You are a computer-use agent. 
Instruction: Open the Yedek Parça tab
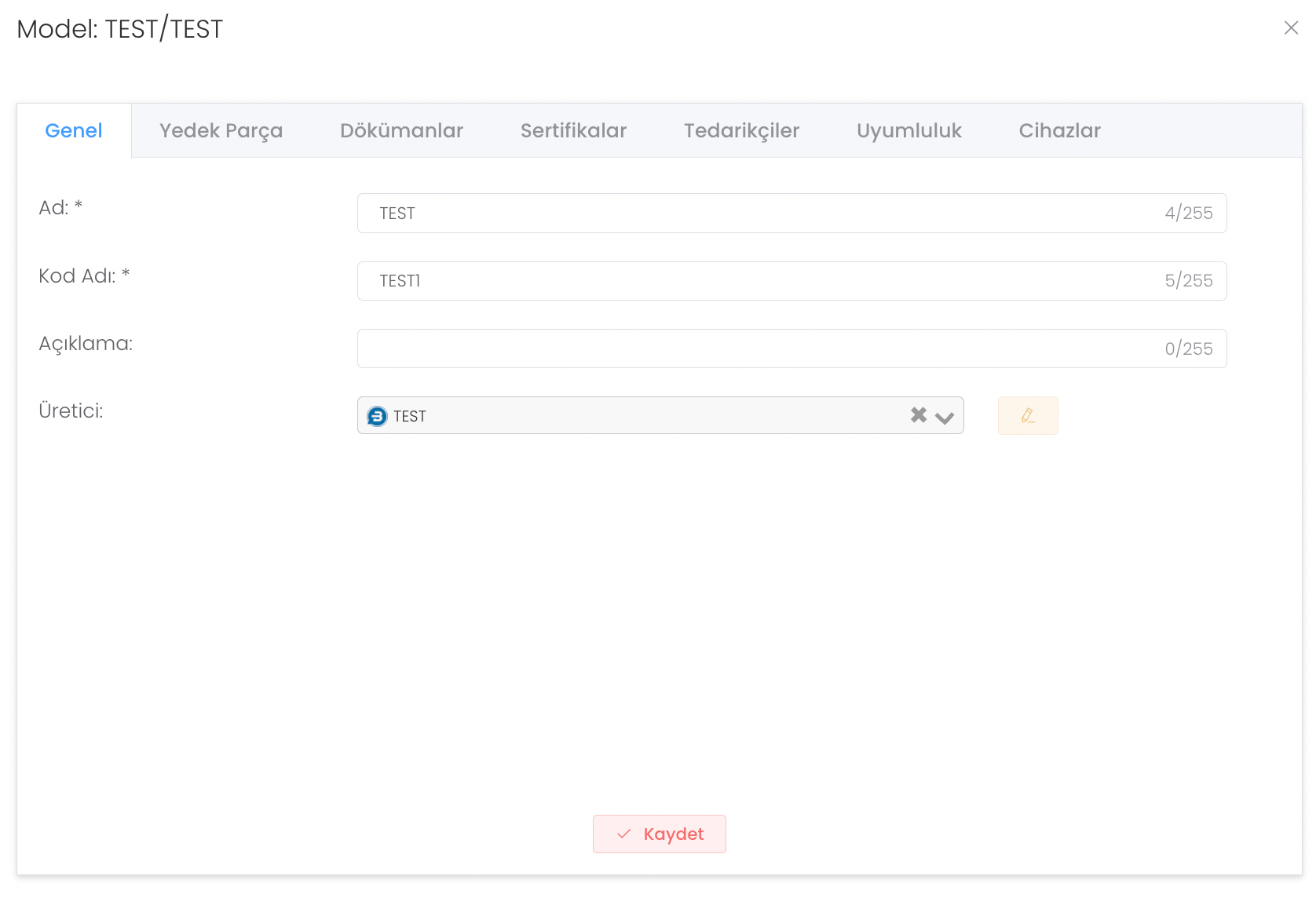tap(221, 131)
